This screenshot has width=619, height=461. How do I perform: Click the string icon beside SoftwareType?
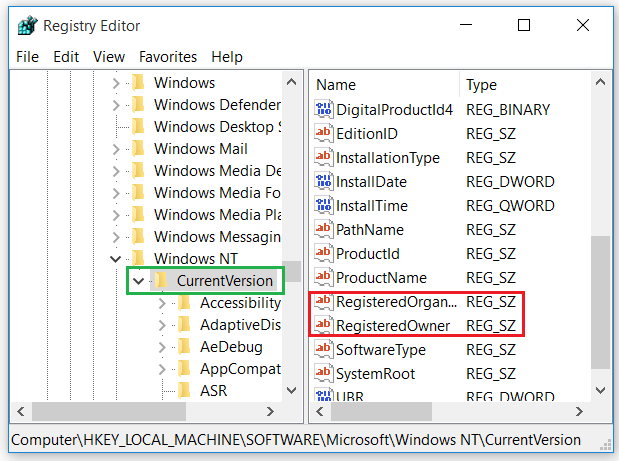point(324,350)
